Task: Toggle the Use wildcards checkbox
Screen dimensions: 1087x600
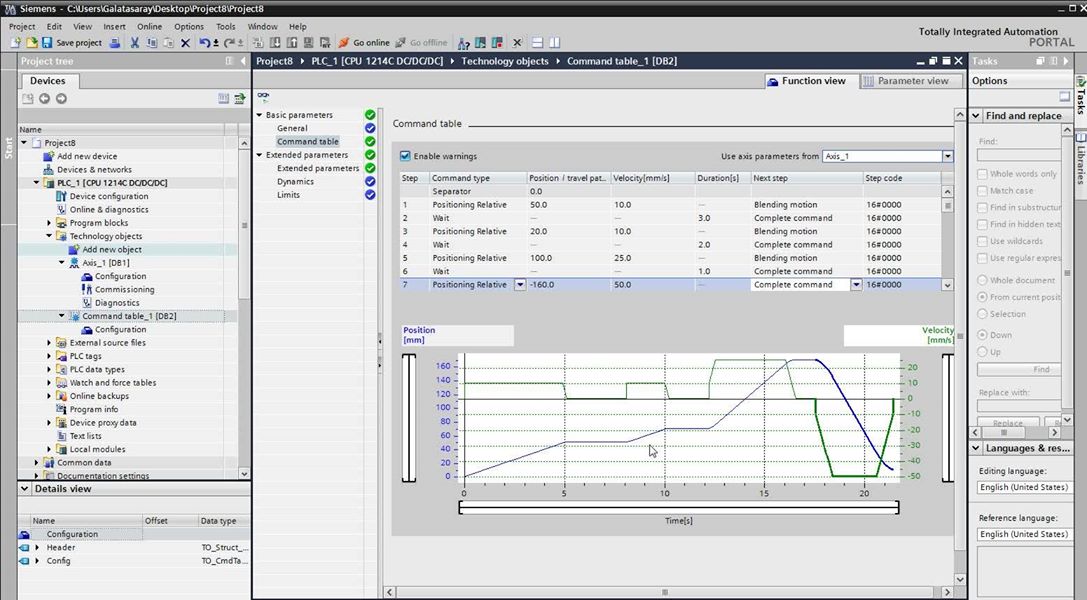Action: tap(982, 241)
